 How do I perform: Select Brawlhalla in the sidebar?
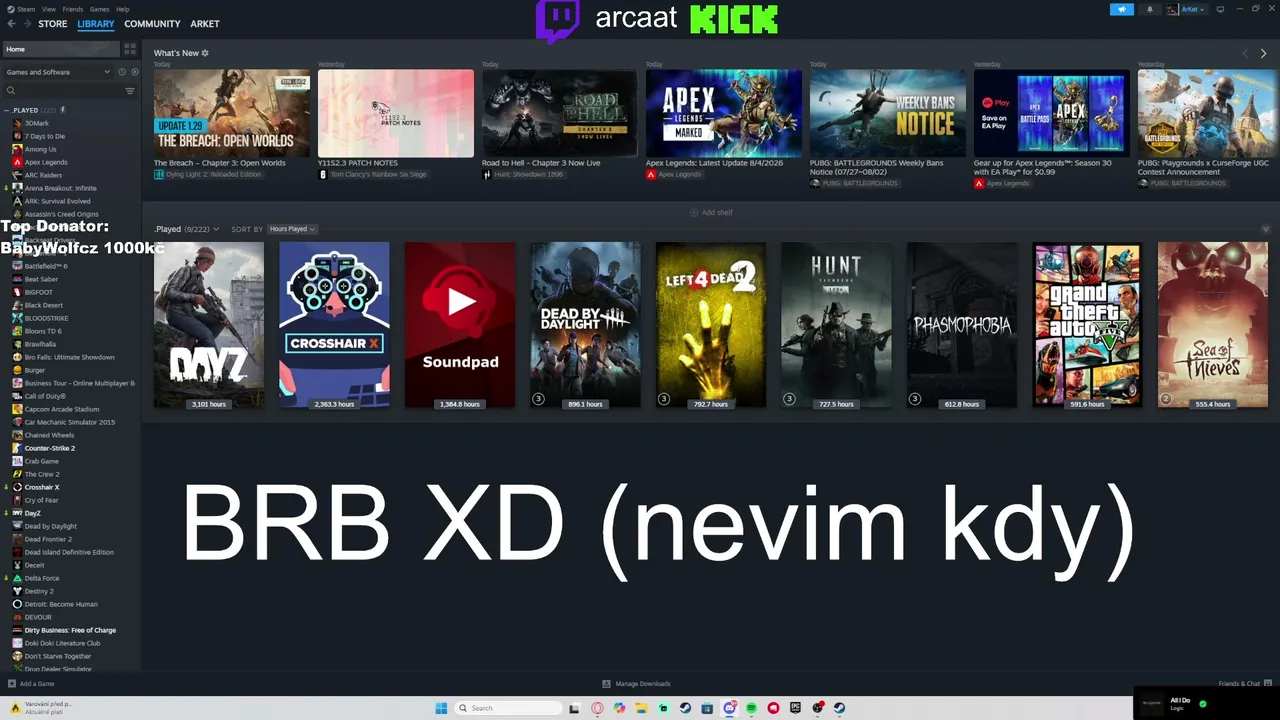click(x=40, y=344)
